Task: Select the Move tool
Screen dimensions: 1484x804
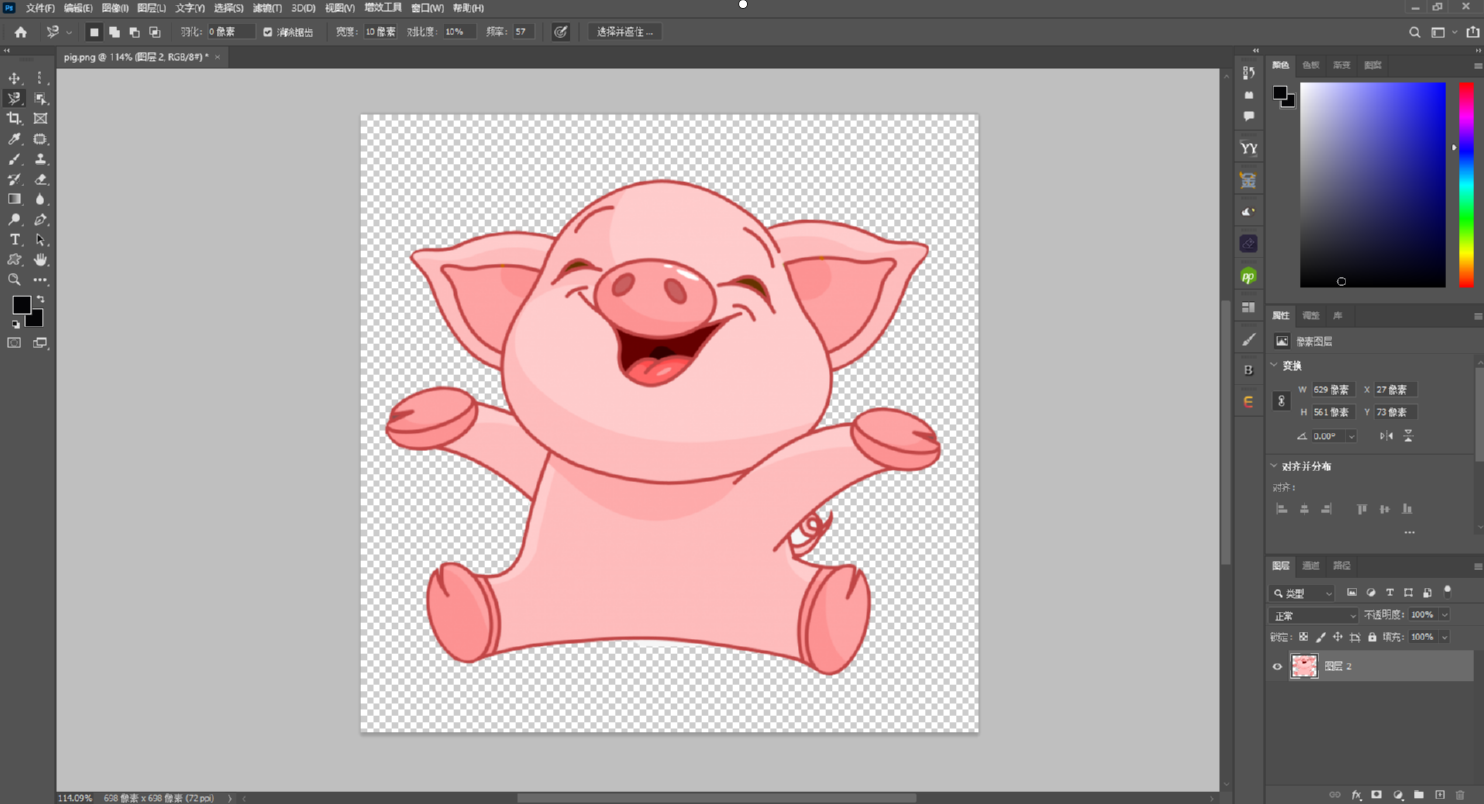Action: pyautogui.click(x=14, y=78)
